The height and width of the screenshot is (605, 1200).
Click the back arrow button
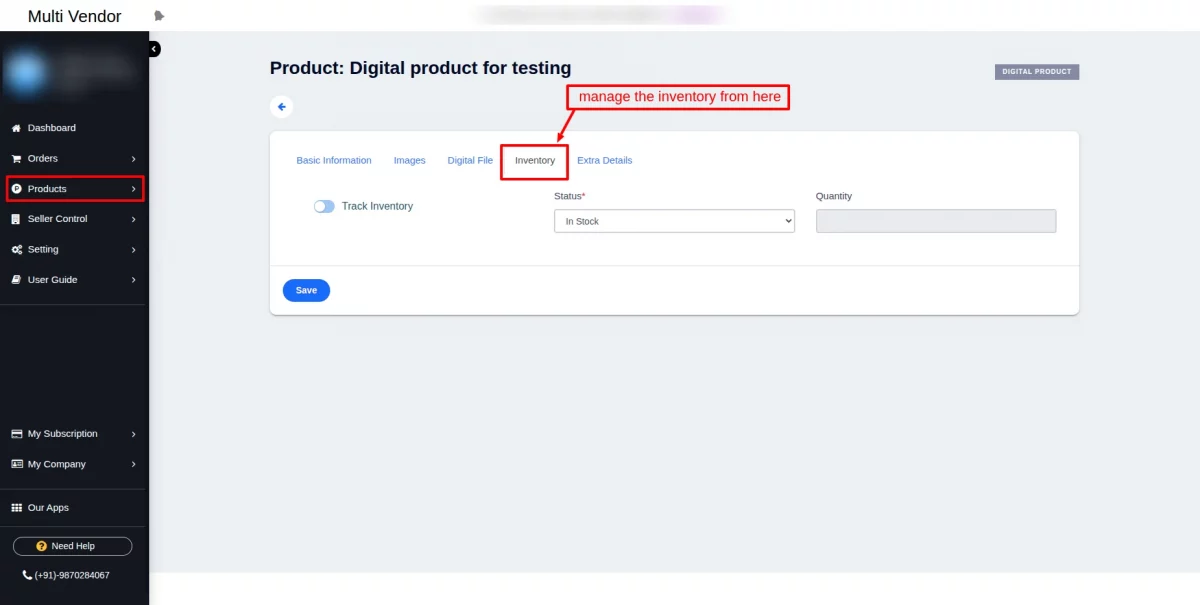282,107
